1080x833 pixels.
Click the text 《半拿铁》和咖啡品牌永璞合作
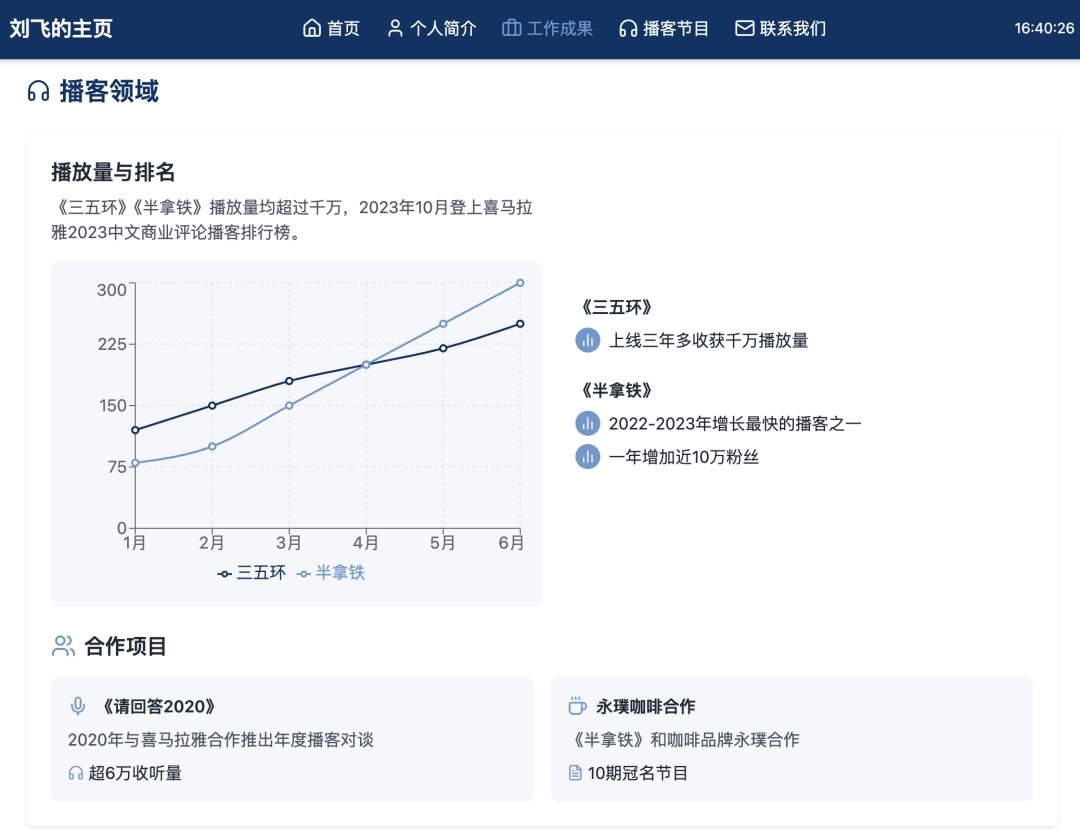coord(686,740)
